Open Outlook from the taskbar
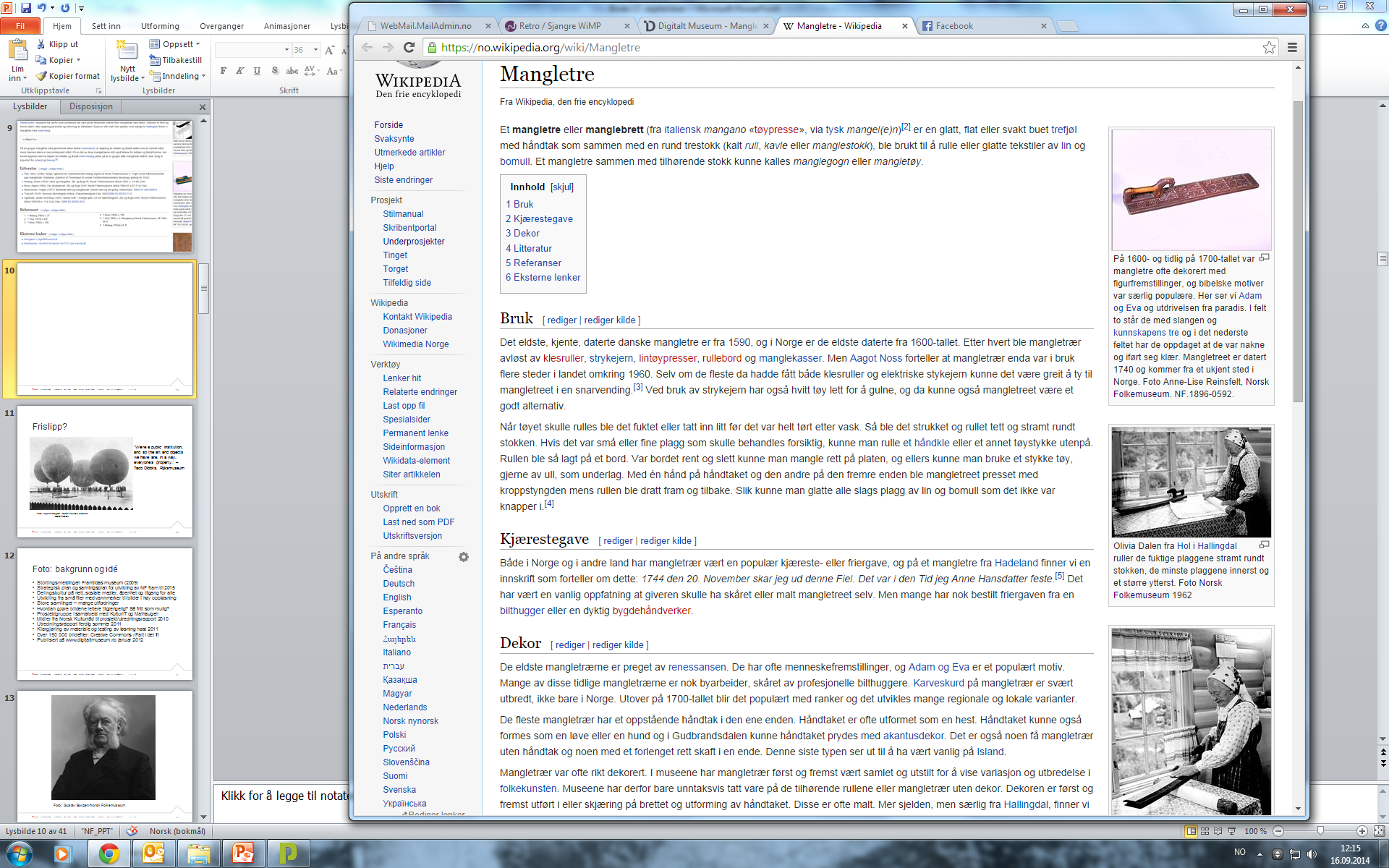 (154, 854)
